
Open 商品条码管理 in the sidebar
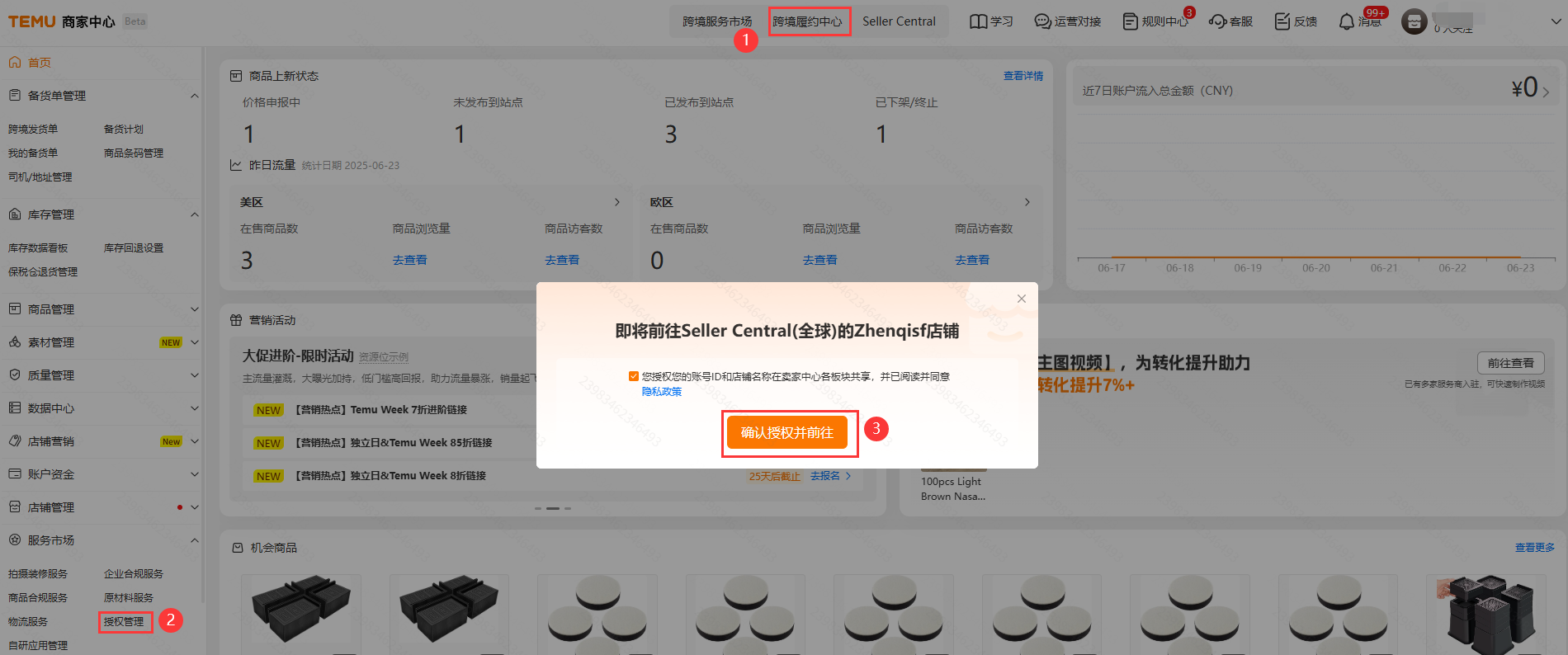134,153
